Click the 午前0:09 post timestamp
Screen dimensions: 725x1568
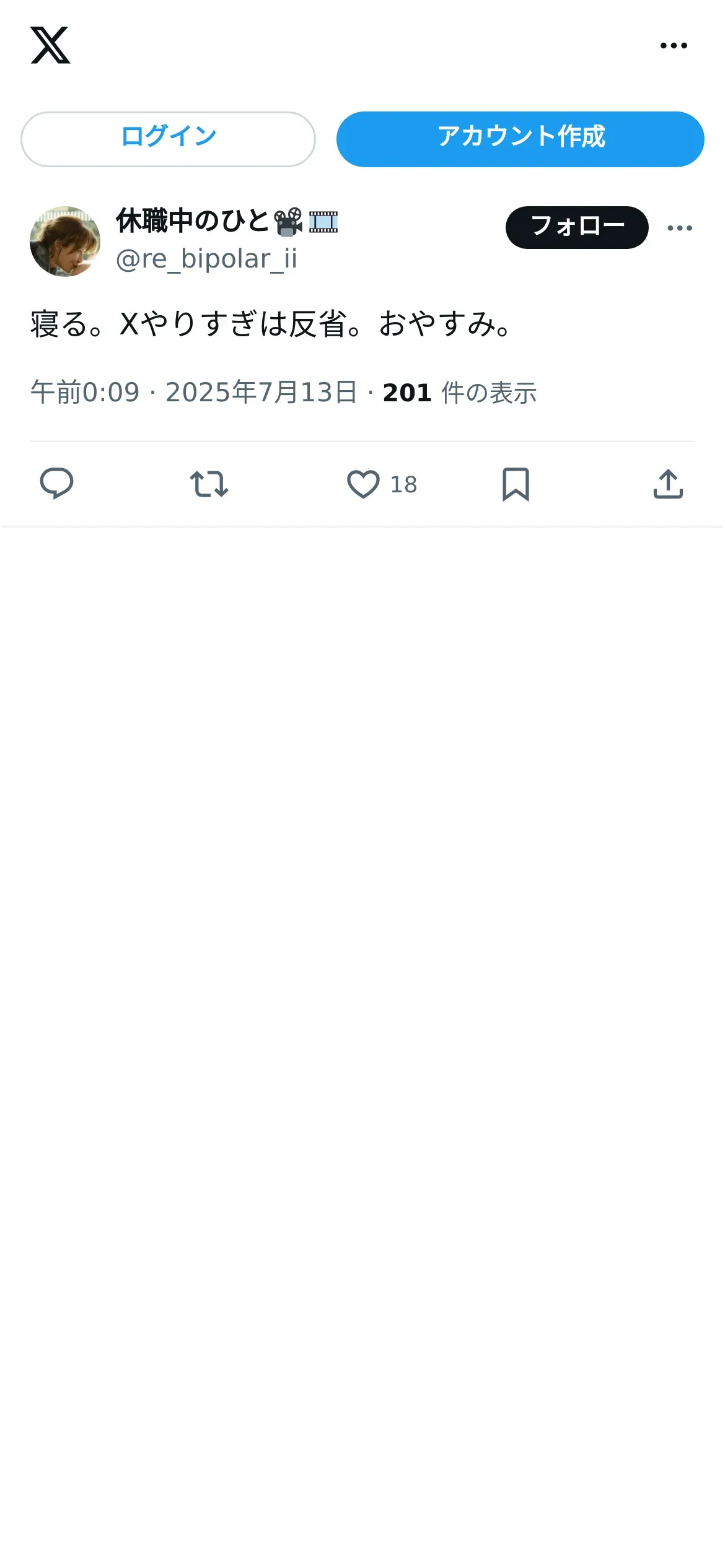[85, 393]
